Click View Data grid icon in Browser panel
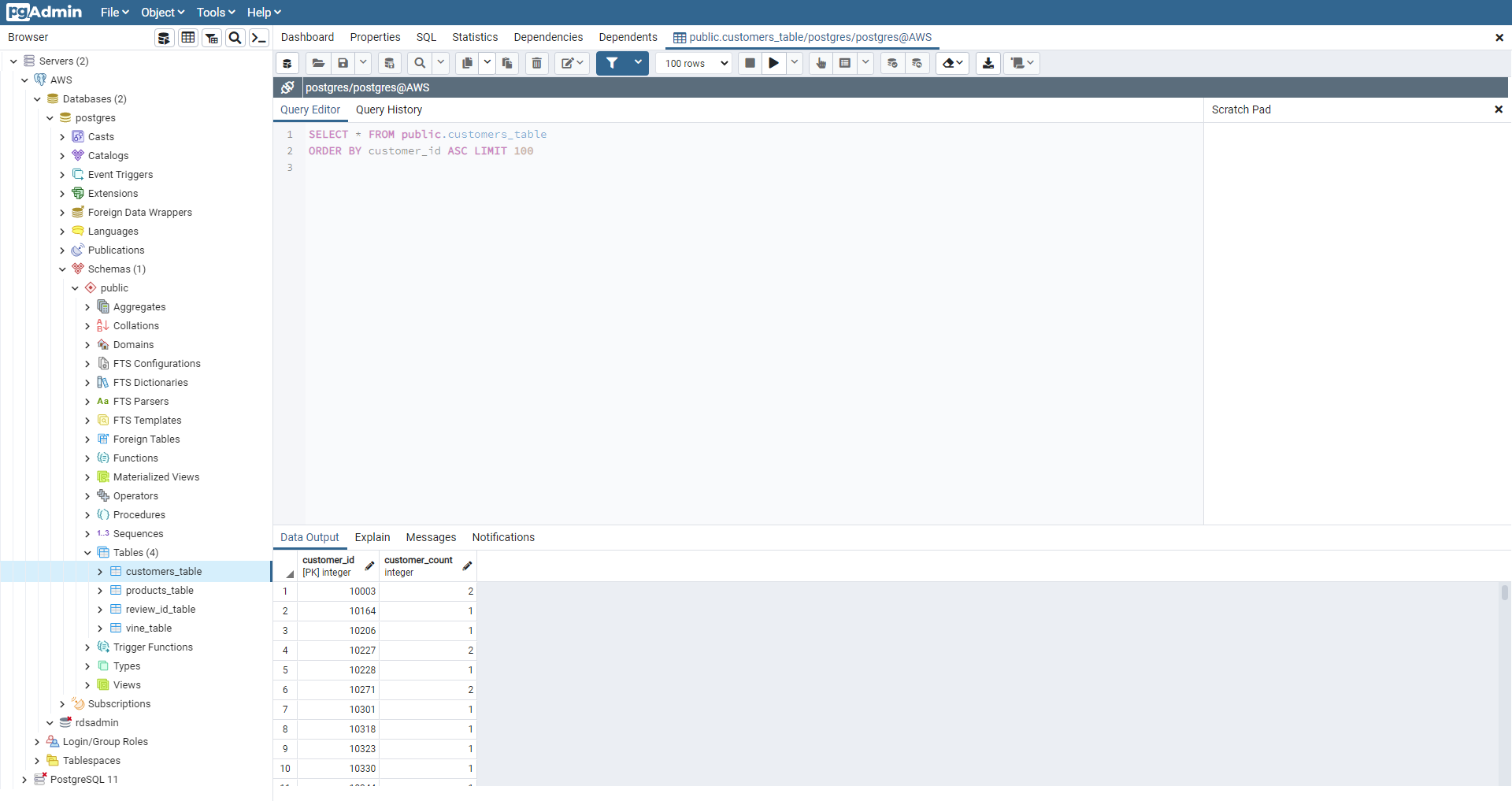 tap(188, 38)
